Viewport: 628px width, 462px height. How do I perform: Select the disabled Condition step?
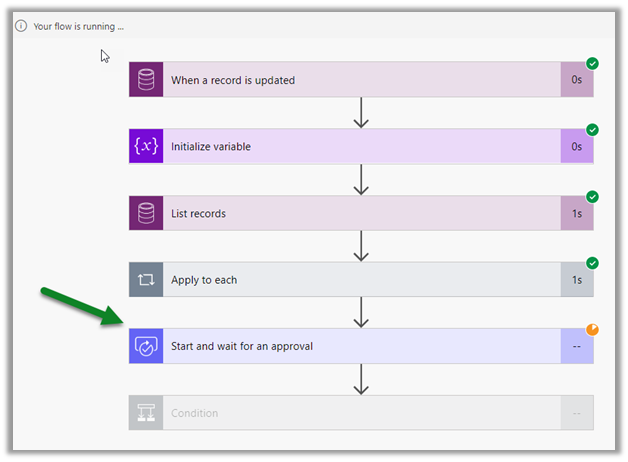pos(360,413)
